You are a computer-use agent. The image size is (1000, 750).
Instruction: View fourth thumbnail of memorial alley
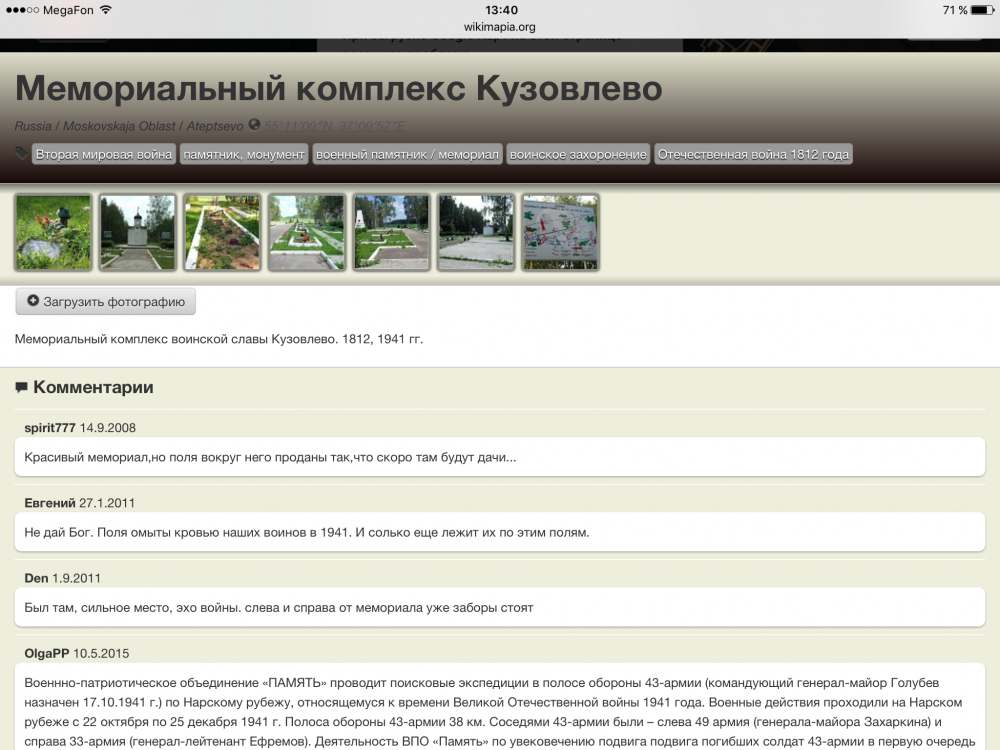click(307, 232)
